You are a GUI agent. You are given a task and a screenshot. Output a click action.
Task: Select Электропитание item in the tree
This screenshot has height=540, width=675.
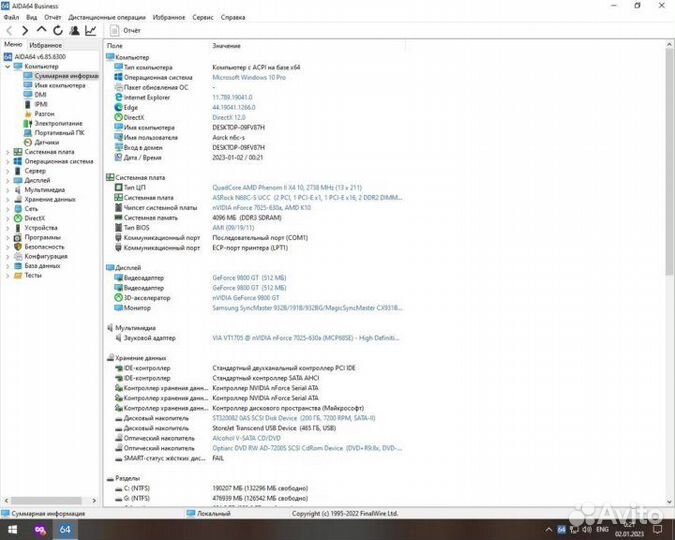(58, 123)
